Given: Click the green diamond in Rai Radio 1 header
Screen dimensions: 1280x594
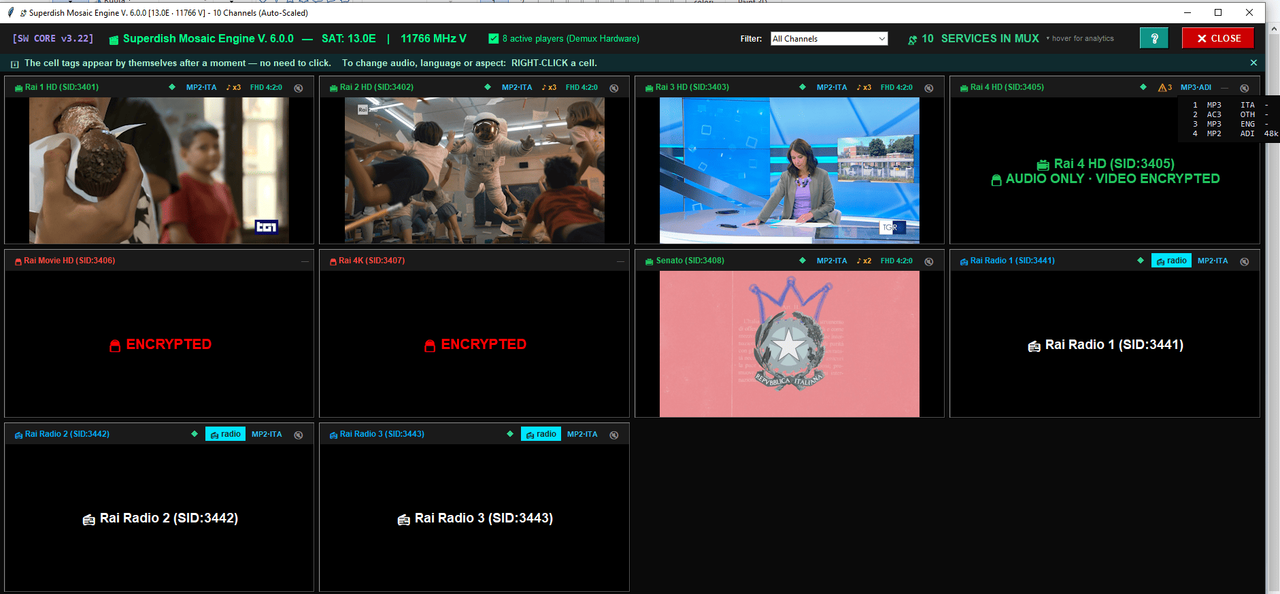Looking at the screenshot, I should (x=1140, y=260).
